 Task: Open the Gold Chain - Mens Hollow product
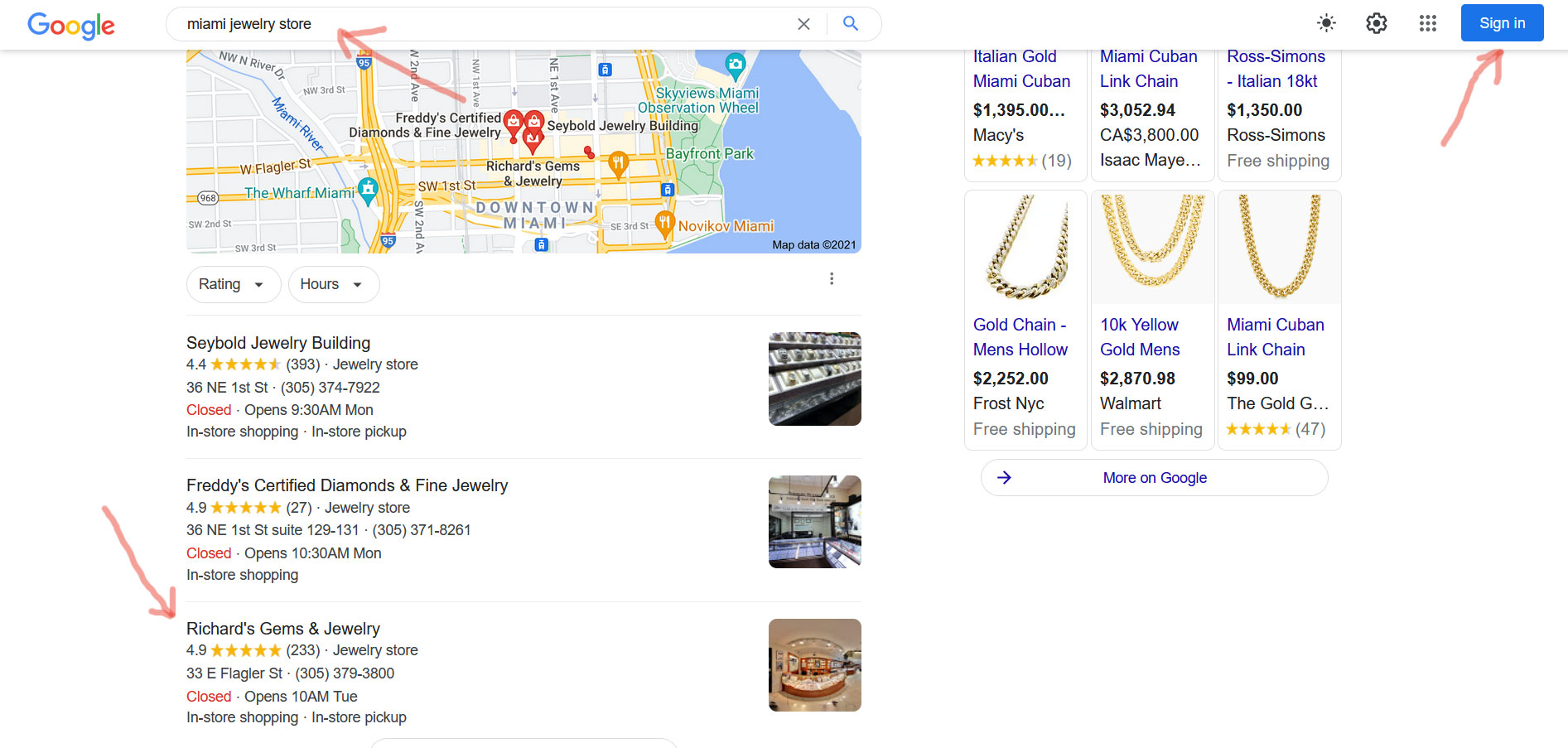tap(1020, 336)
